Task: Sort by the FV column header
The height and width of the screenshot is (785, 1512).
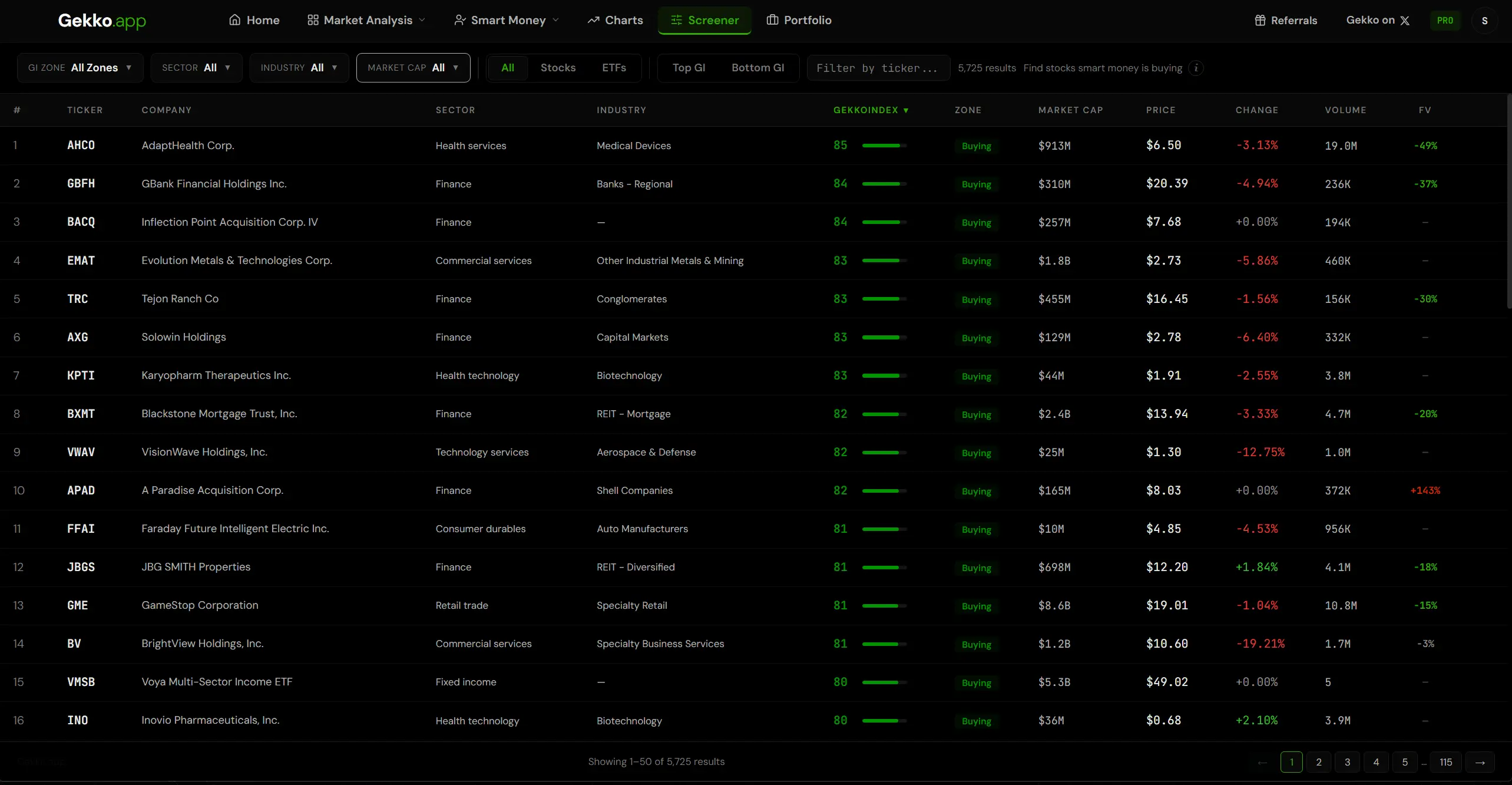Action: tap(1425, 110)
